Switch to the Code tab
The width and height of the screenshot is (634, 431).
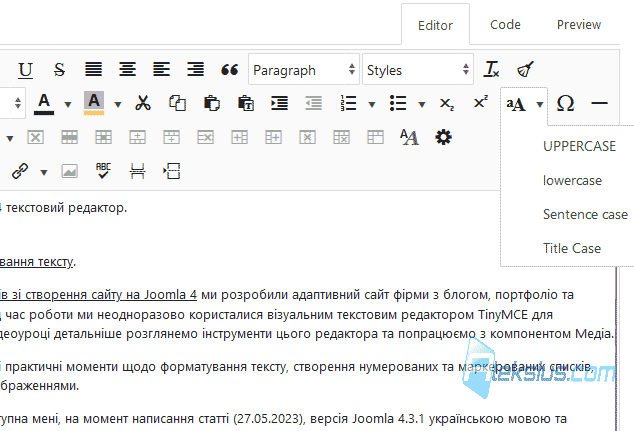(505, 25)
